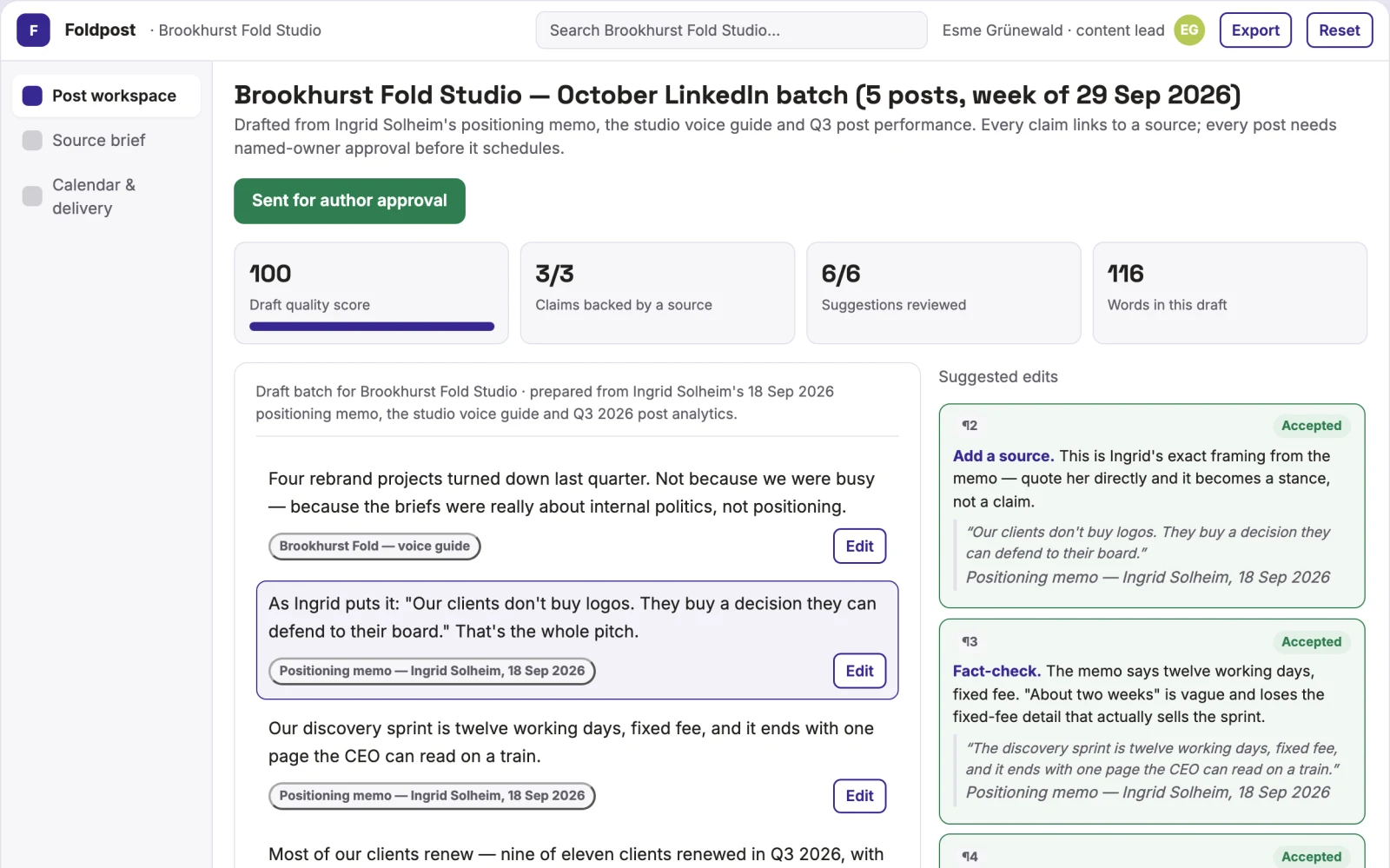Image resolution: width=1390 pixels, height=868 pixels.
Task: Click the Source brief square icon
Action: [32, 141]
